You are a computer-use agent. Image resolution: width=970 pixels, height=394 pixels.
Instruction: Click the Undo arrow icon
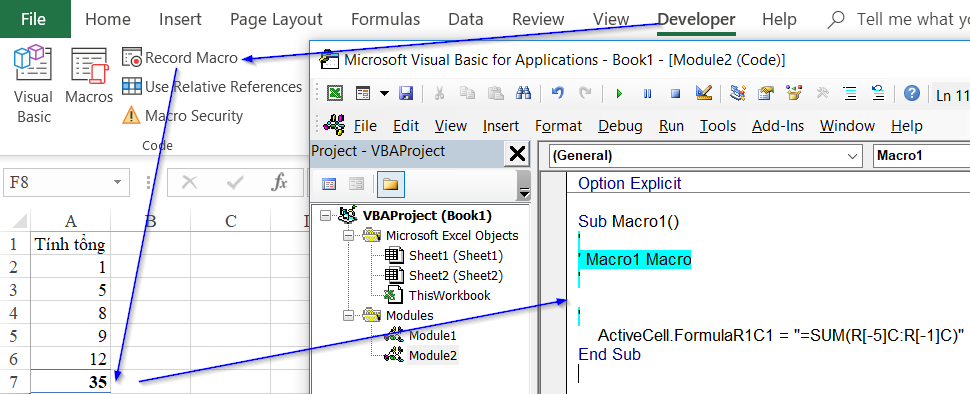click(x=557, y=93)
